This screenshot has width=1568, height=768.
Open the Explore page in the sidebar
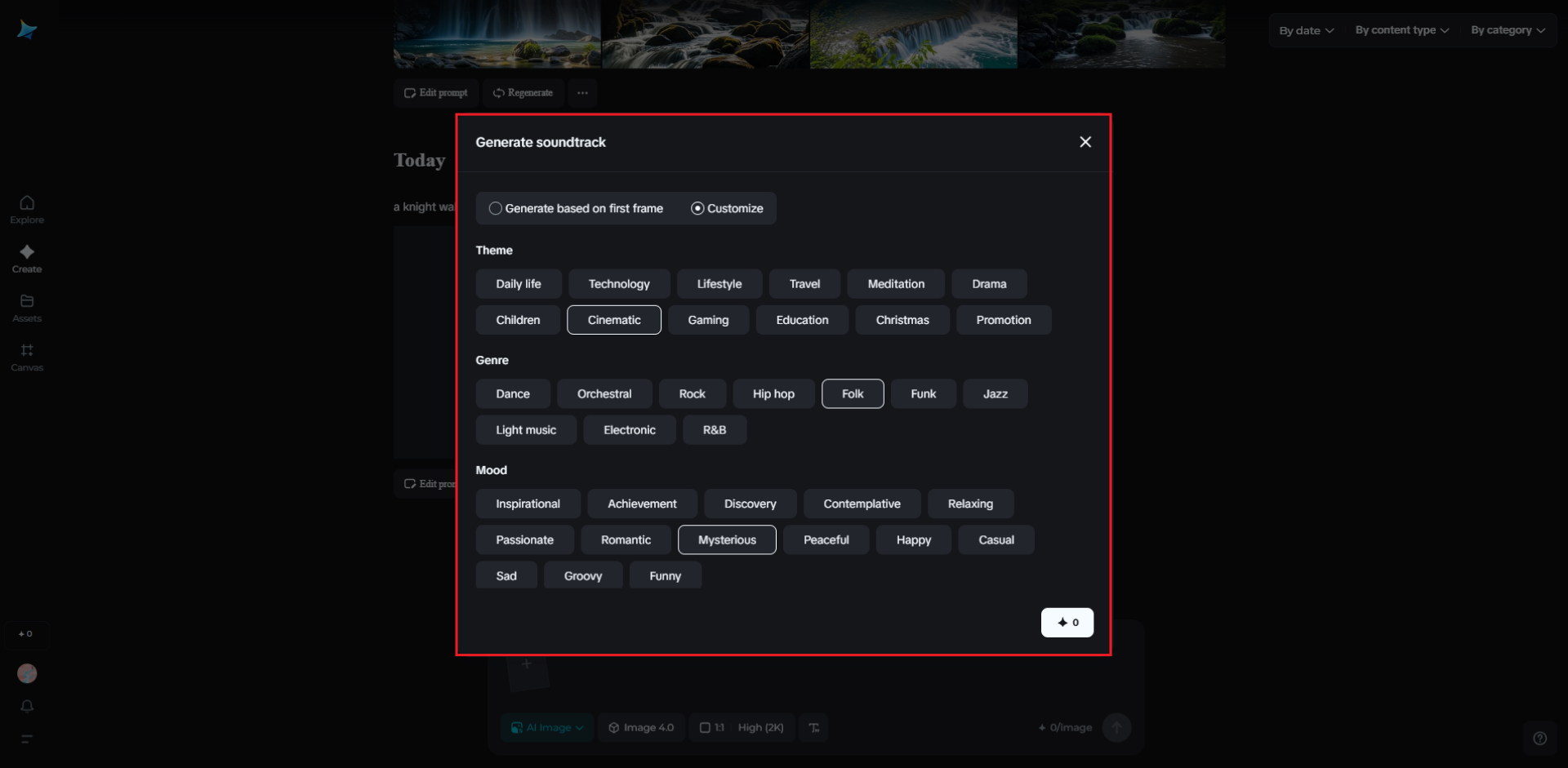[x=27, y=209]
